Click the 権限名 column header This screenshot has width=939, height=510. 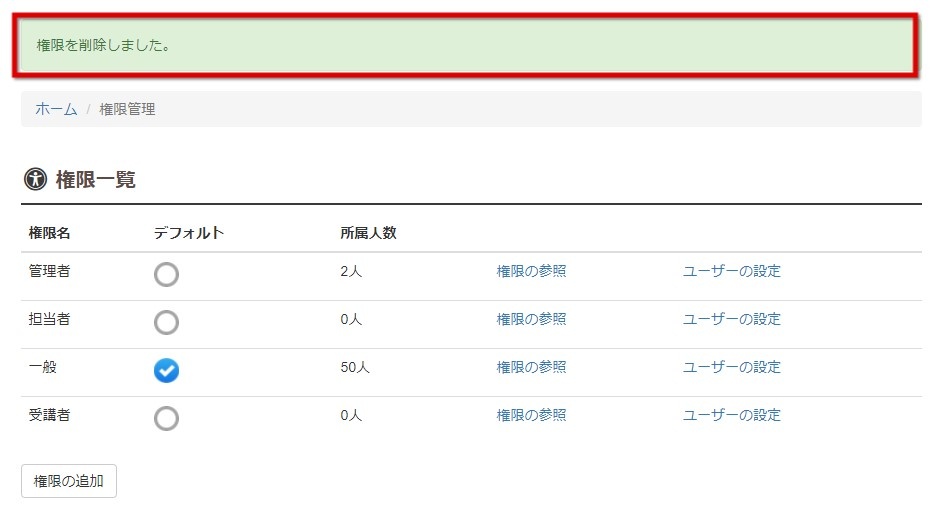pyautogui.click(x=49, y=233)
